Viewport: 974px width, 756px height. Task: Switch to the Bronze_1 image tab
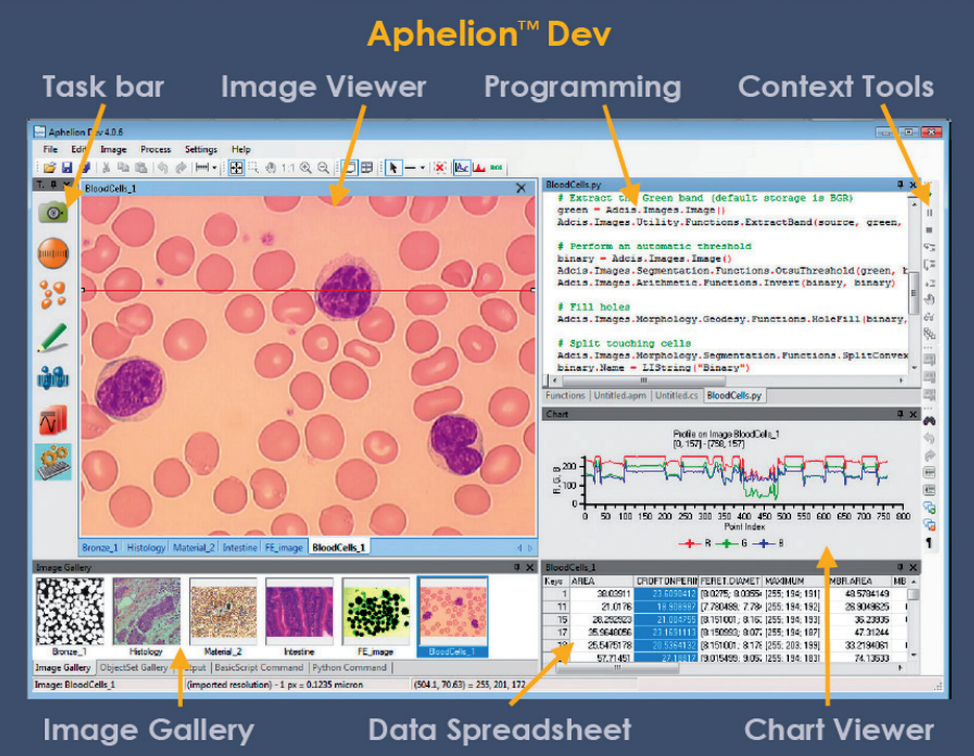click(x=100, y=547)
